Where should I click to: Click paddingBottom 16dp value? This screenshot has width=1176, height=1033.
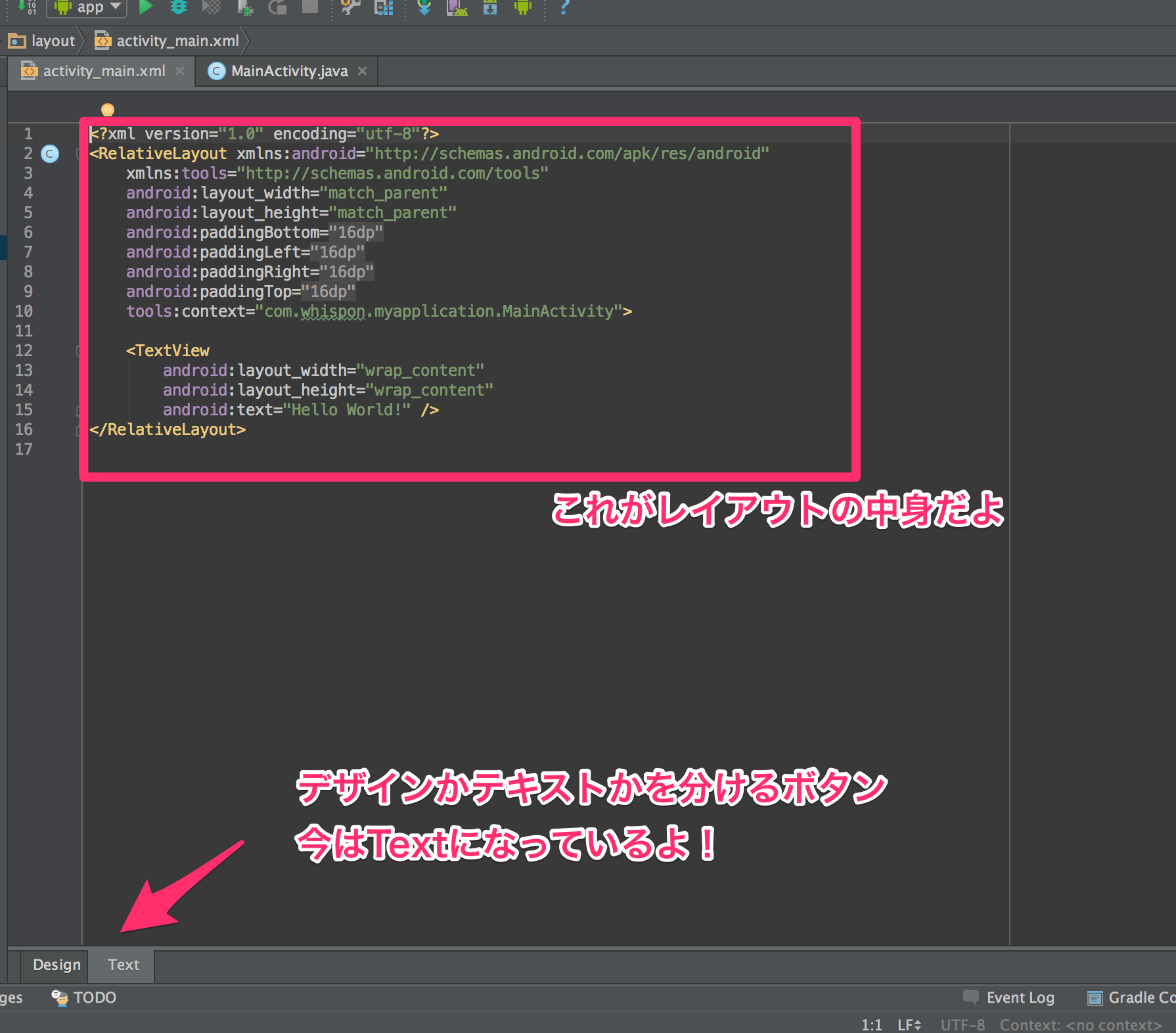(x=355, y=233)
